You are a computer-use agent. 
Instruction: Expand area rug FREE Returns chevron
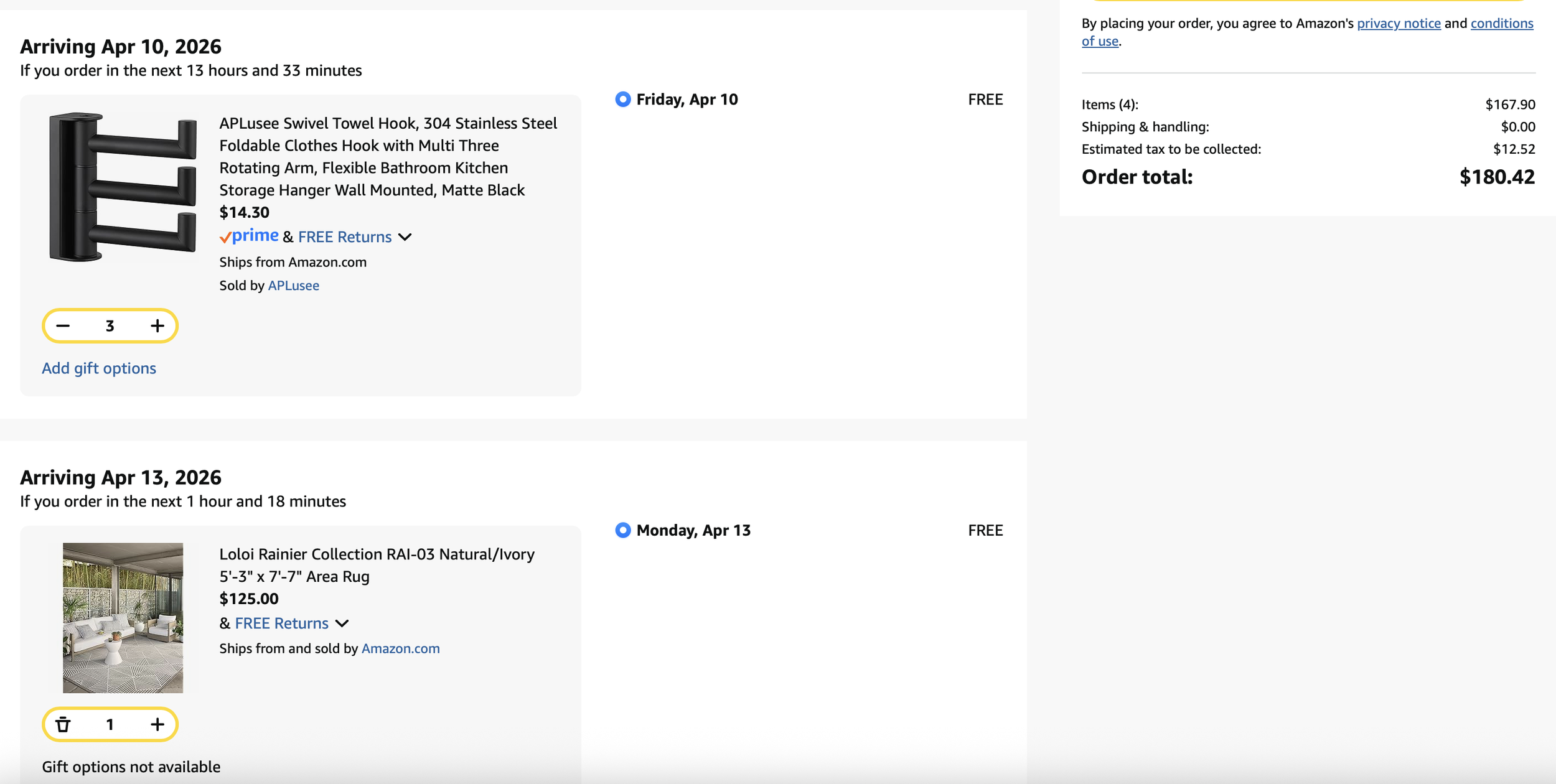[342, 623]
